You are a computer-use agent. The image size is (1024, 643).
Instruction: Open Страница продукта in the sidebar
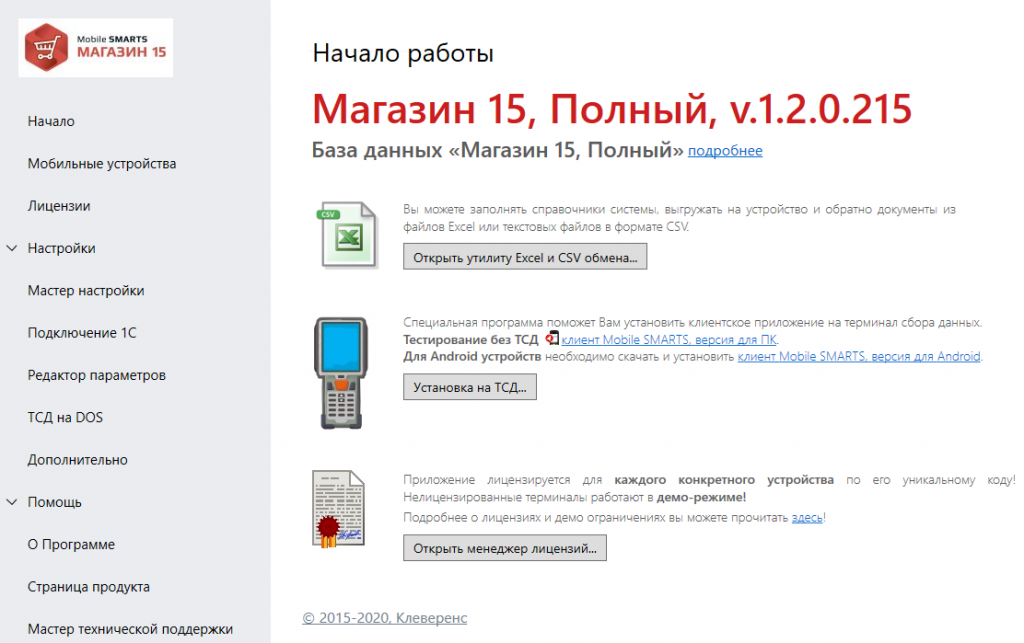click(89, 587)
